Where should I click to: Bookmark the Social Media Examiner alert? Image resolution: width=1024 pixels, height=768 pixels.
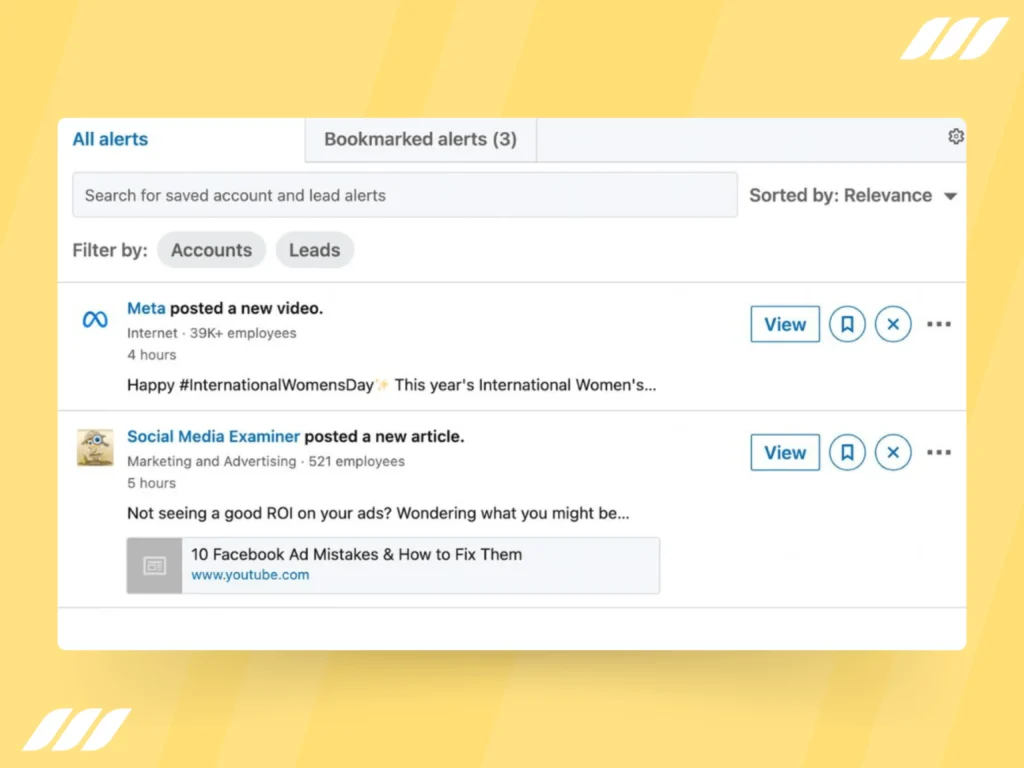(x=847, y=452)
